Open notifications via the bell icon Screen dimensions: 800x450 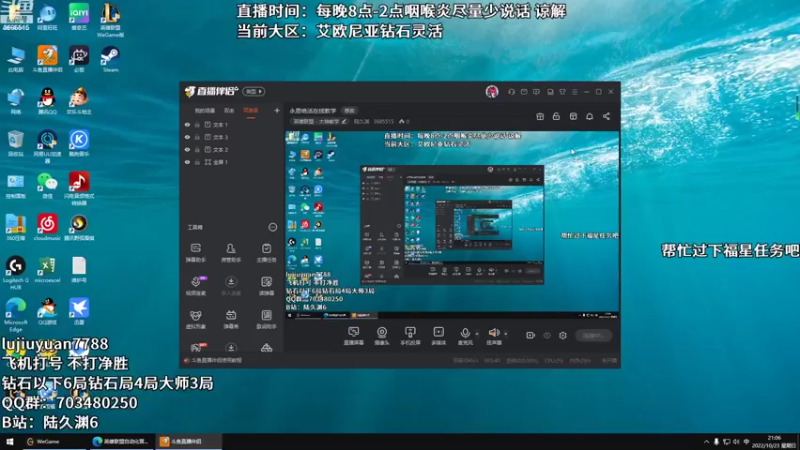point(589,116)
